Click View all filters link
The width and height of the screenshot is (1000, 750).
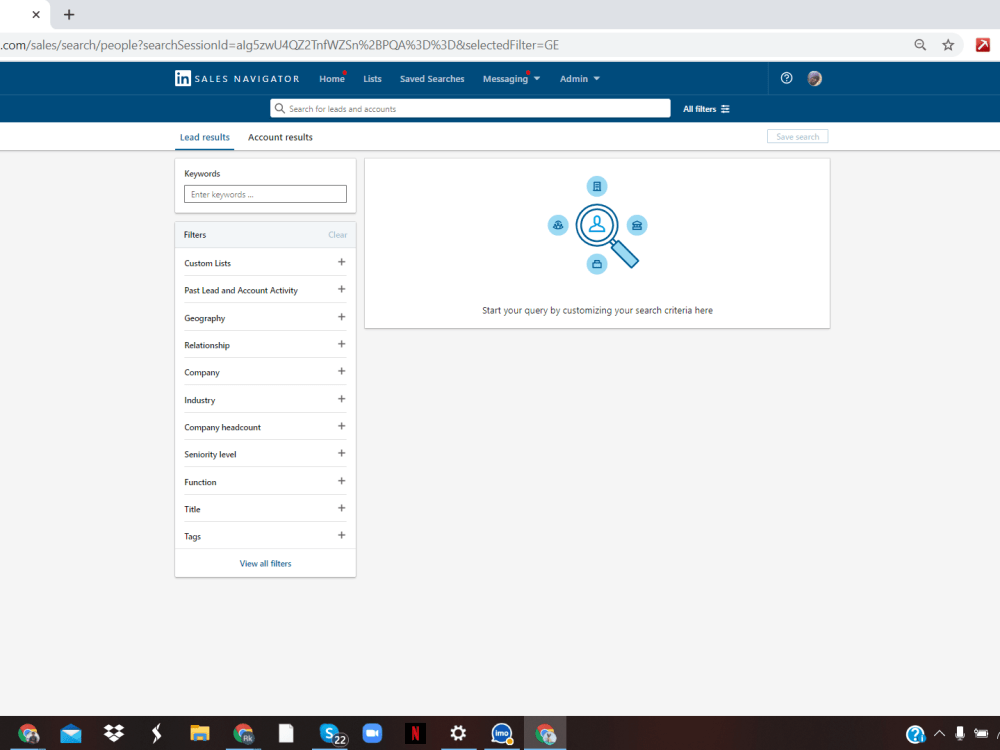point(265,563)
